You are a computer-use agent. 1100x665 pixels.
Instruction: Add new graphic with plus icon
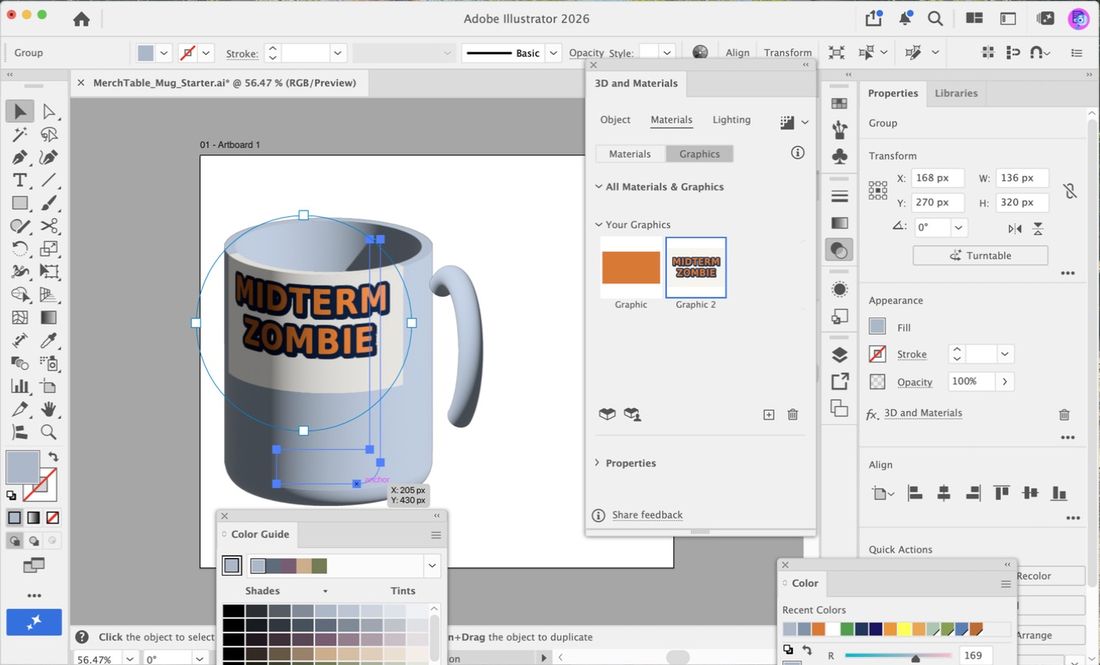tap(769, 415)
